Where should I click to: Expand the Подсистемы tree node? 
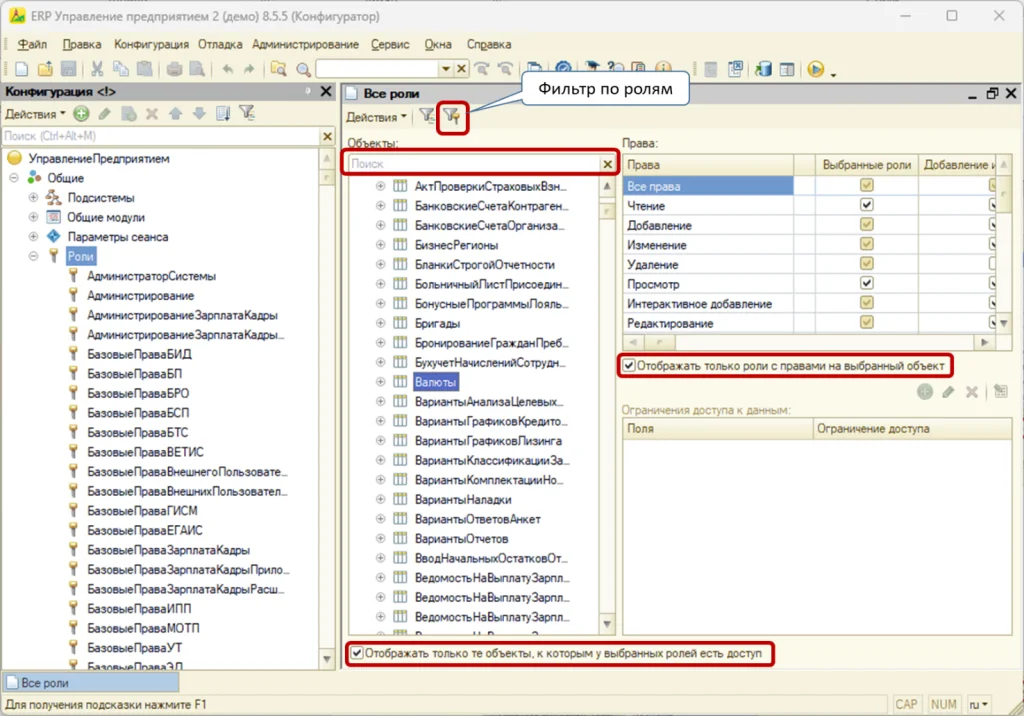pos(33,197)
